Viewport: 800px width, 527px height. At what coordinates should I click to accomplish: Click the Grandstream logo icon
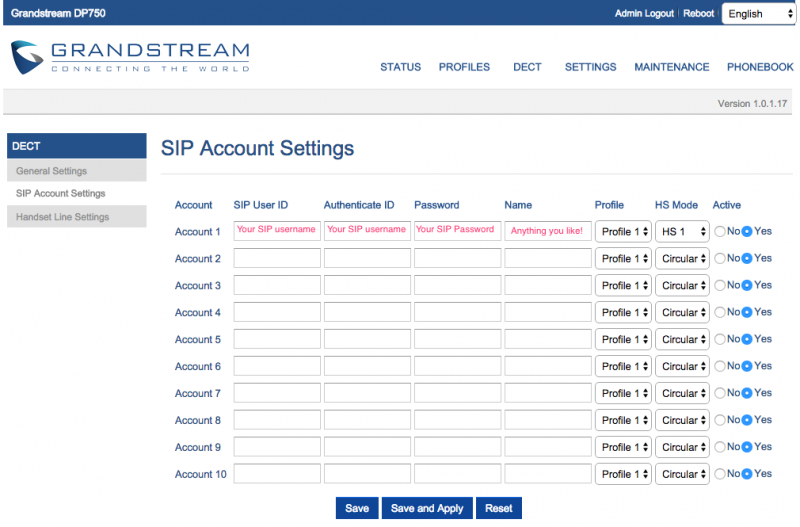point(27,57)
